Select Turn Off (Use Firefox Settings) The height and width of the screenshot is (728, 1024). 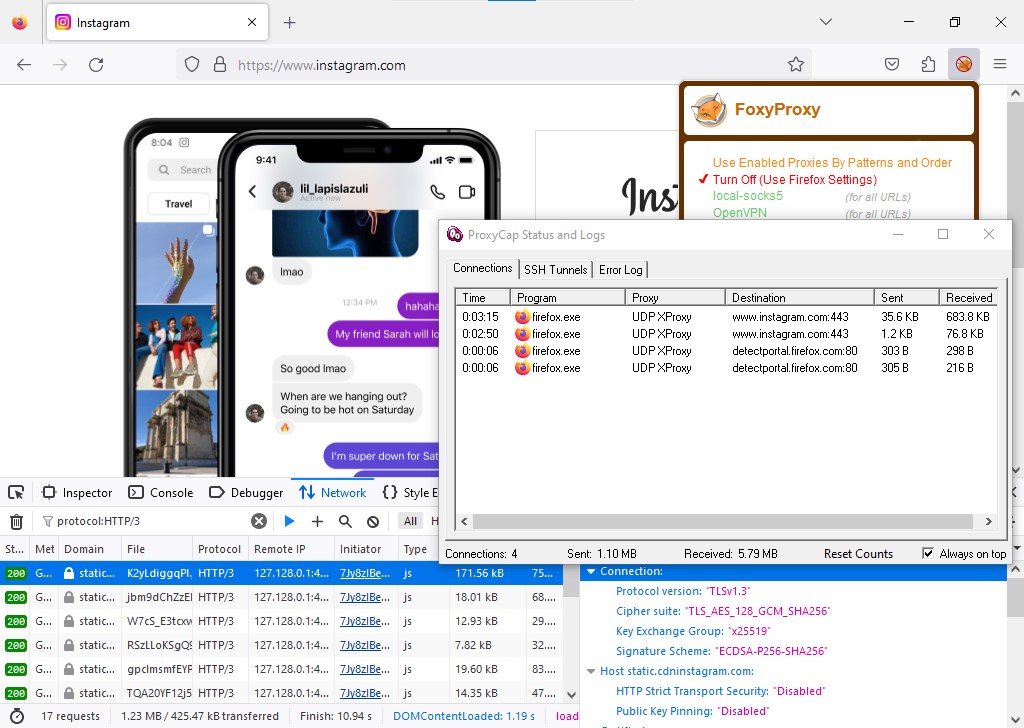click(795, 180)
